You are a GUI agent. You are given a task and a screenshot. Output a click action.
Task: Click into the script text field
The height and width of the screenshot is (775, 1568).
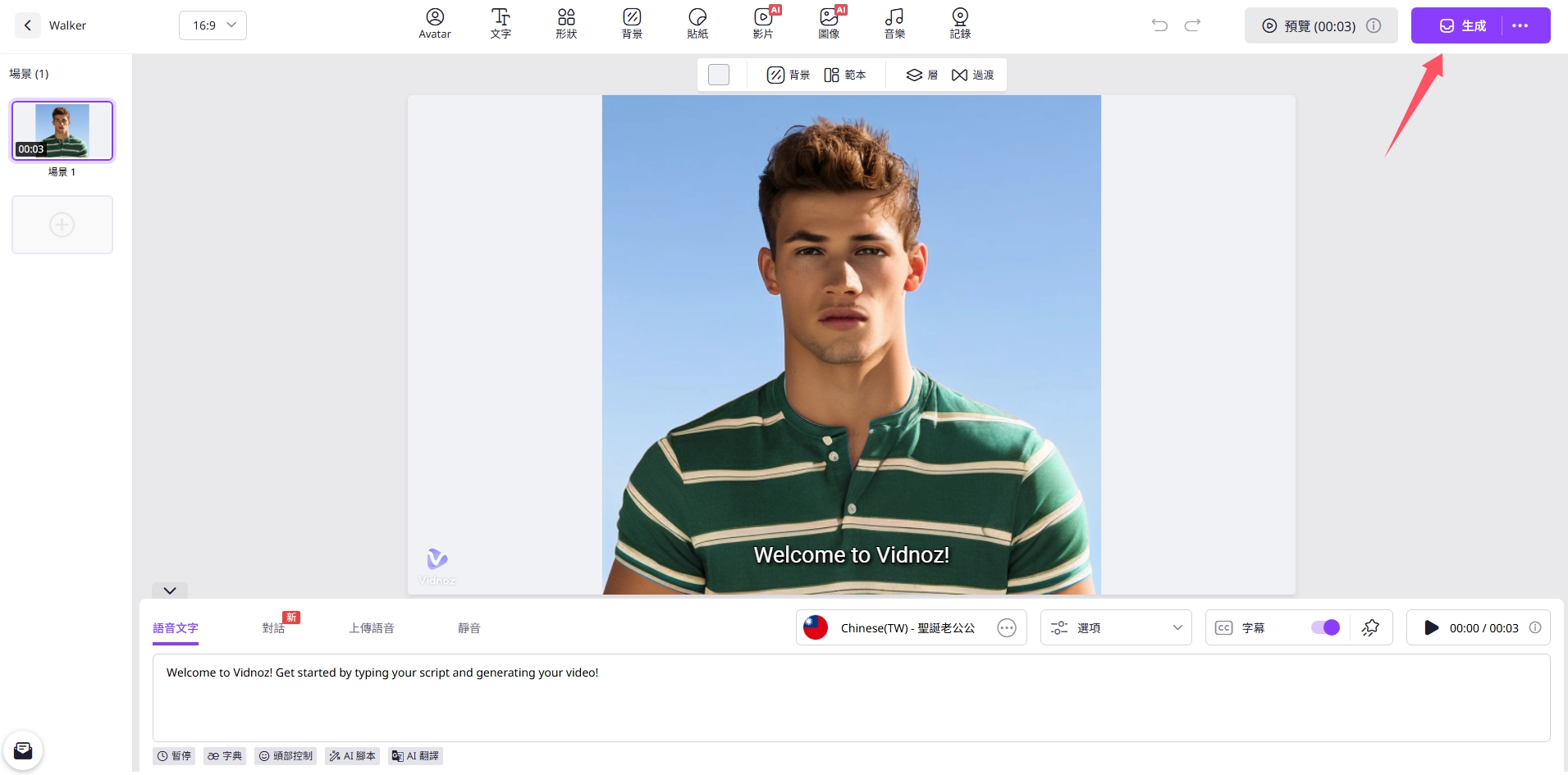point(851,698)
